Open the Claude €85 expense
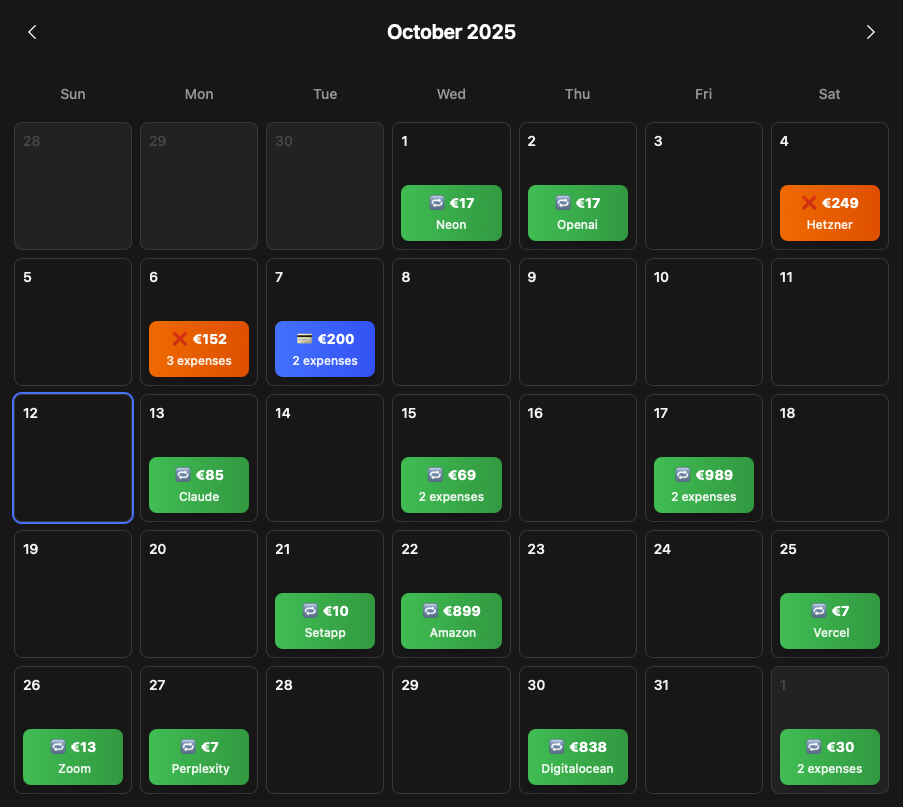 click(x=199, y=485)
